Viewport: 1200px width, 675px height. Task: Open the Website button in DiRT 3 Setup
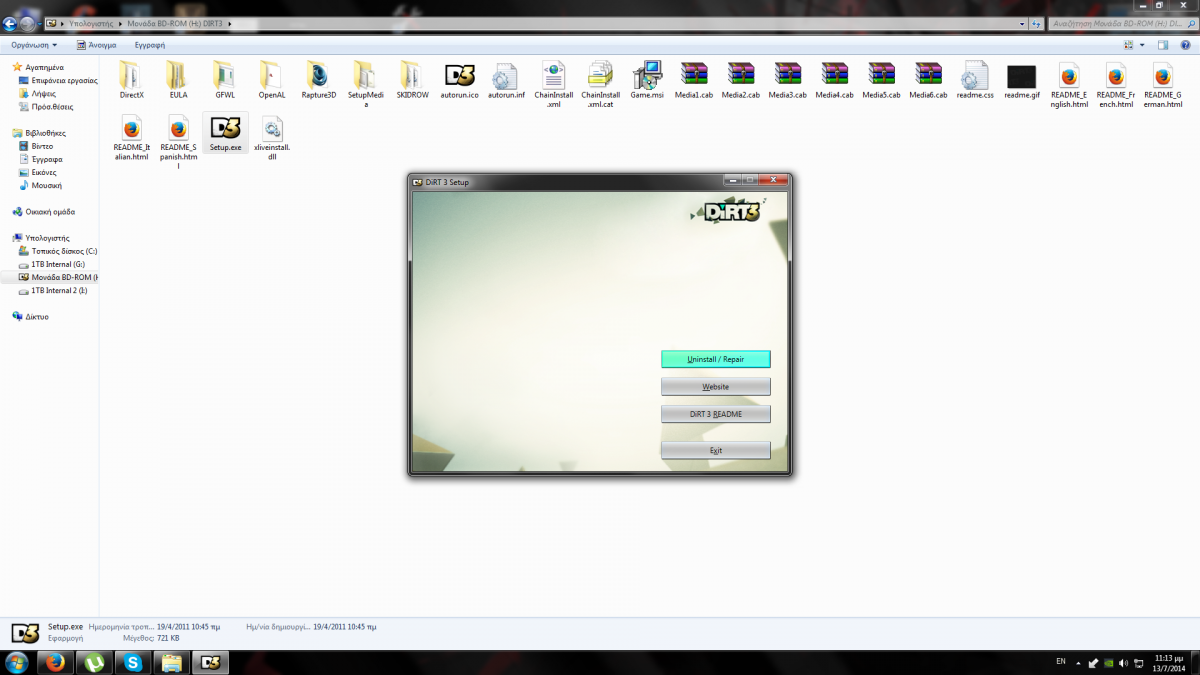[x=716, y=386]
